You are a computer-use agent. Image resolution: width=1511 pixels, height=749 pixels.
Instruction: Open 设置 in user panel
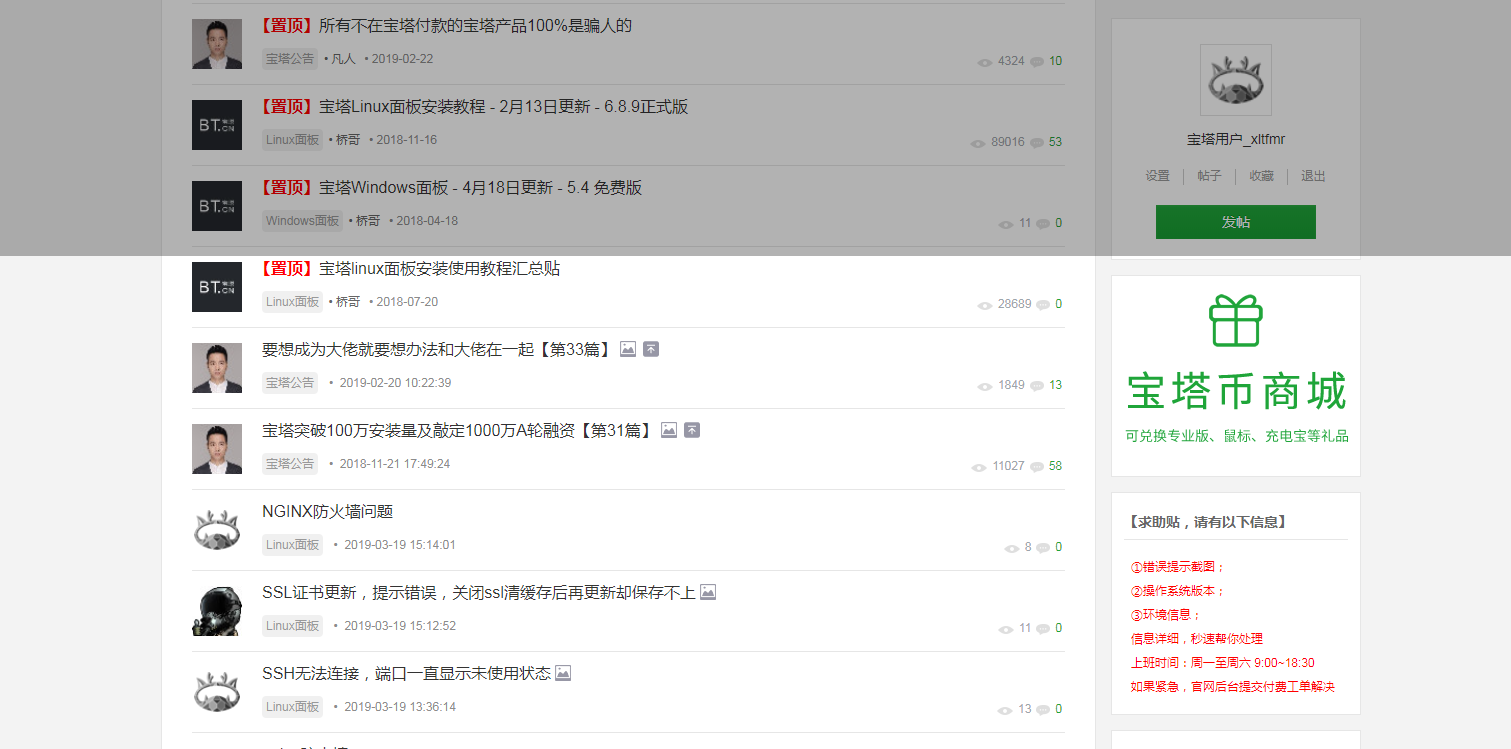tap(1157, 176)
